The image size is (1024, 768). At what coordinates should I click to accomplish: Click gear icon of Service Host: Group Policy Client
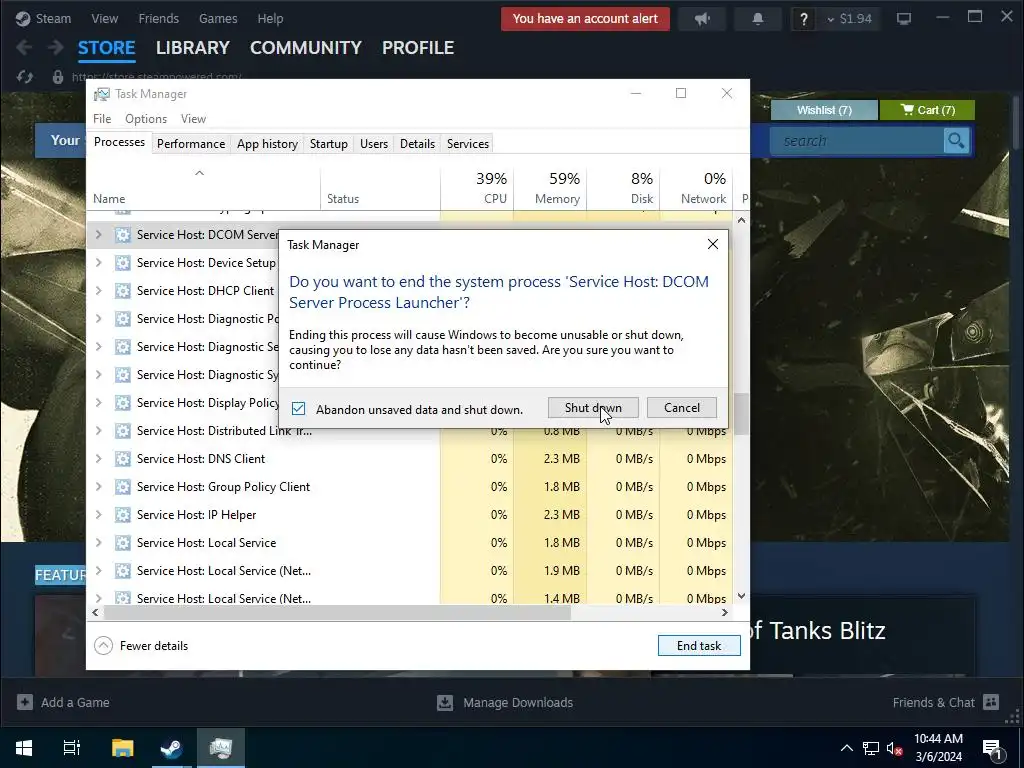(x=123, y=487)
